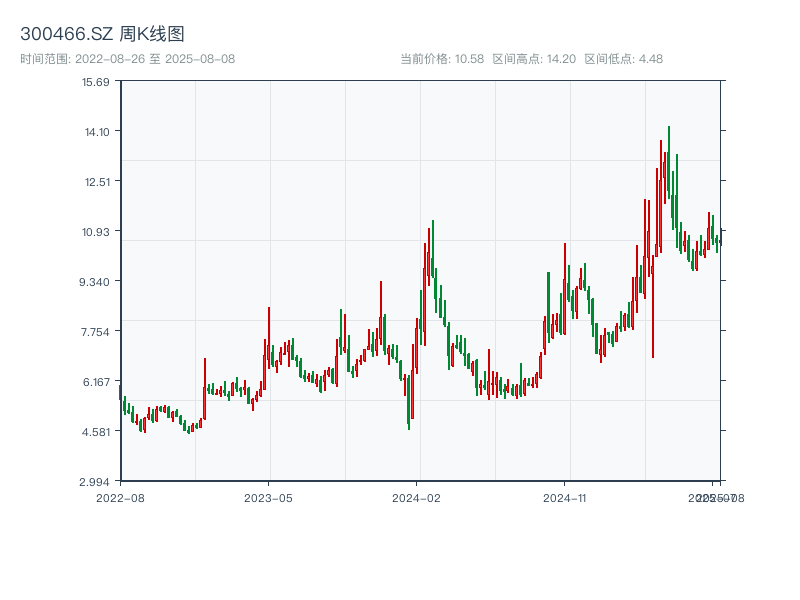Click the 300466.SZ 周K线图 chart title
This screenshot has width=800, height=600.
point(102,34)
